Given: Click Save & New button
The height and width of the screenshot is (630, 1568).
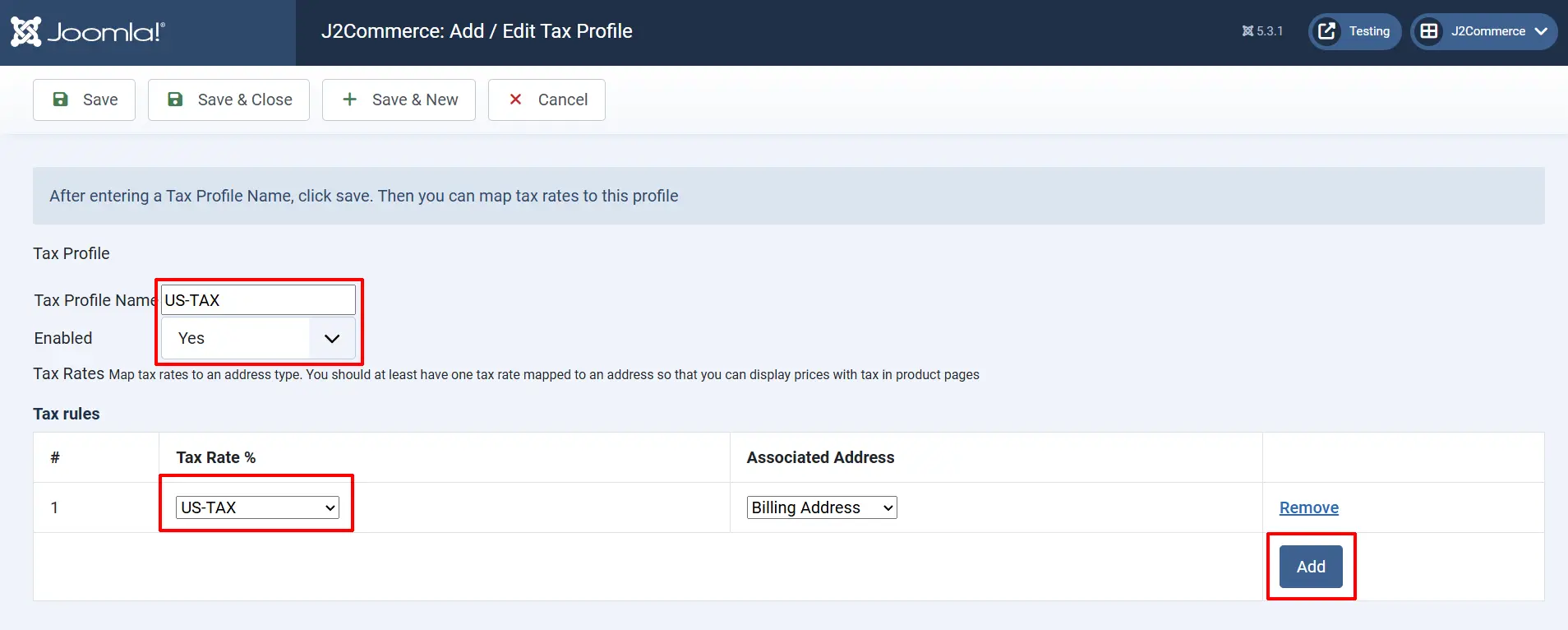Looking at the screenshot, I should click(x=399, y=100).
